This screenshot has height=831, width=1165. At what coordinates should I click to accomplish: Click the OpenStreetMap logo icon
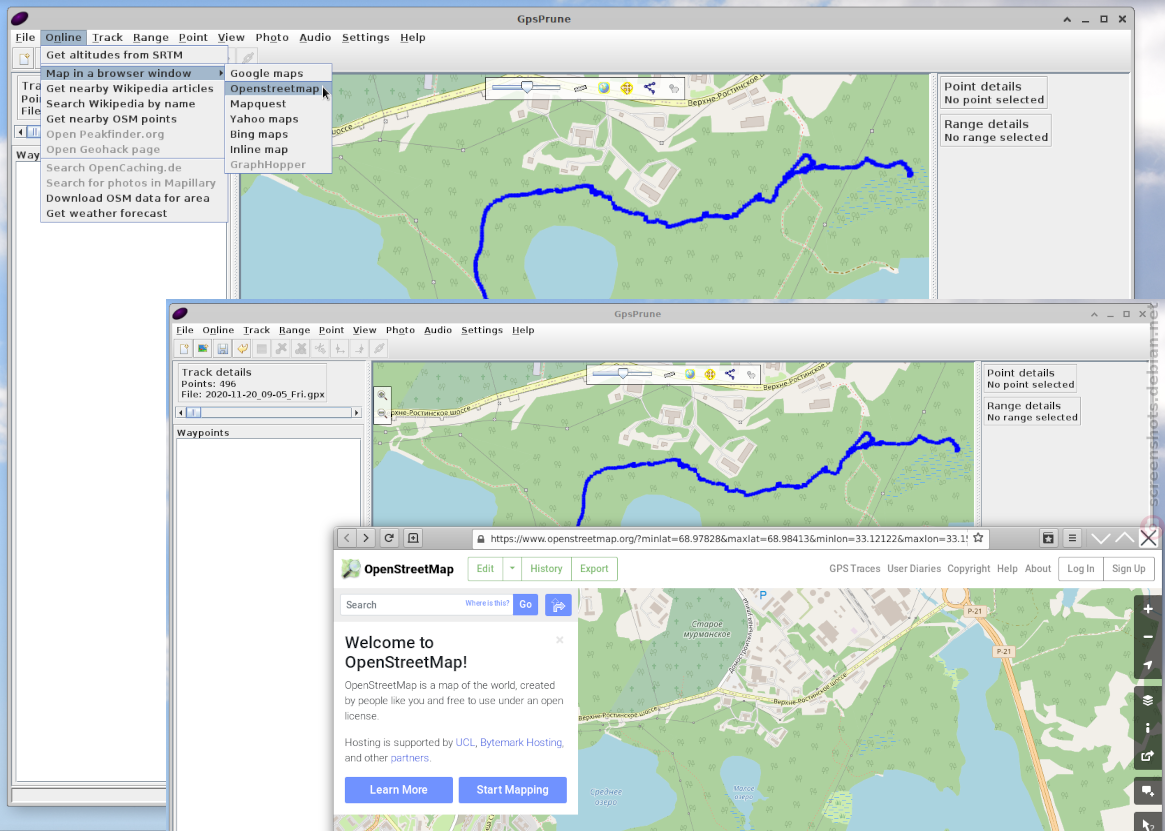click(351, 569)
